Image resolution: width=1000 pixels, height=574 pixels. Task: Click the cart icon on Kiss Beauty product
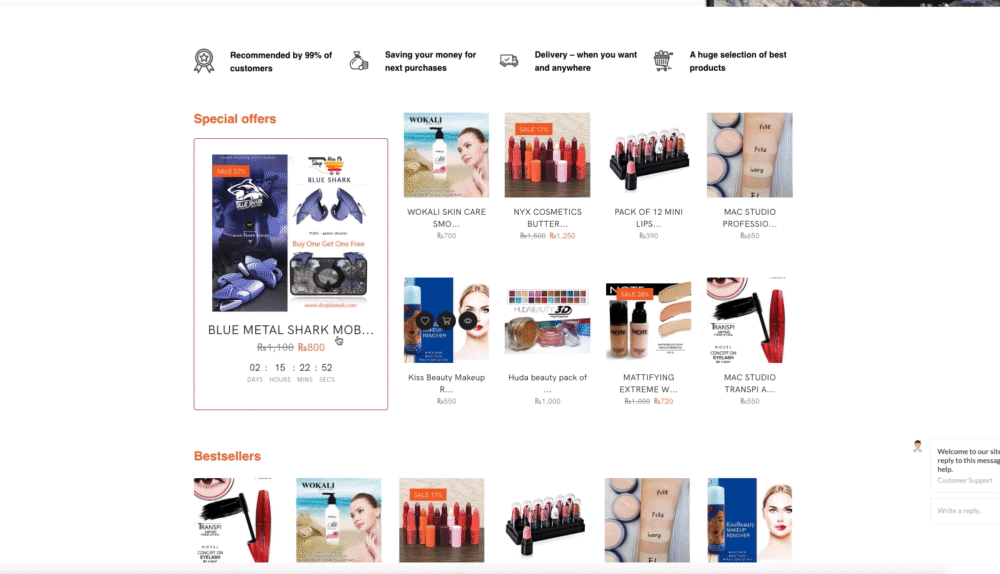(x=446, y=321)
